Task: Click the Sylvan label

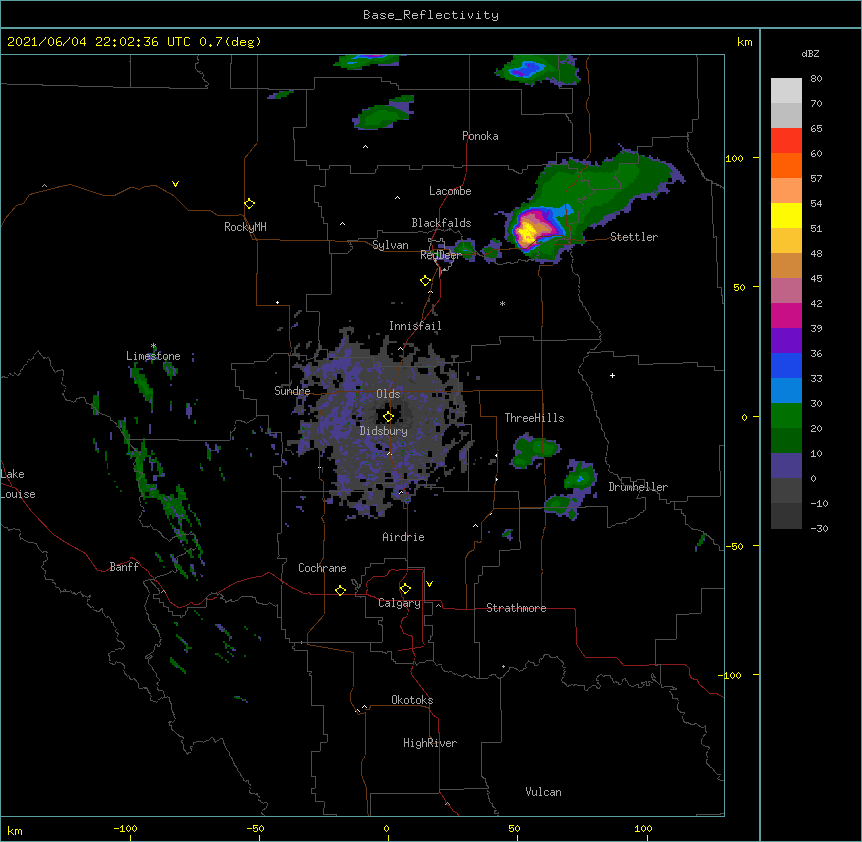Action: coord(390,245)
